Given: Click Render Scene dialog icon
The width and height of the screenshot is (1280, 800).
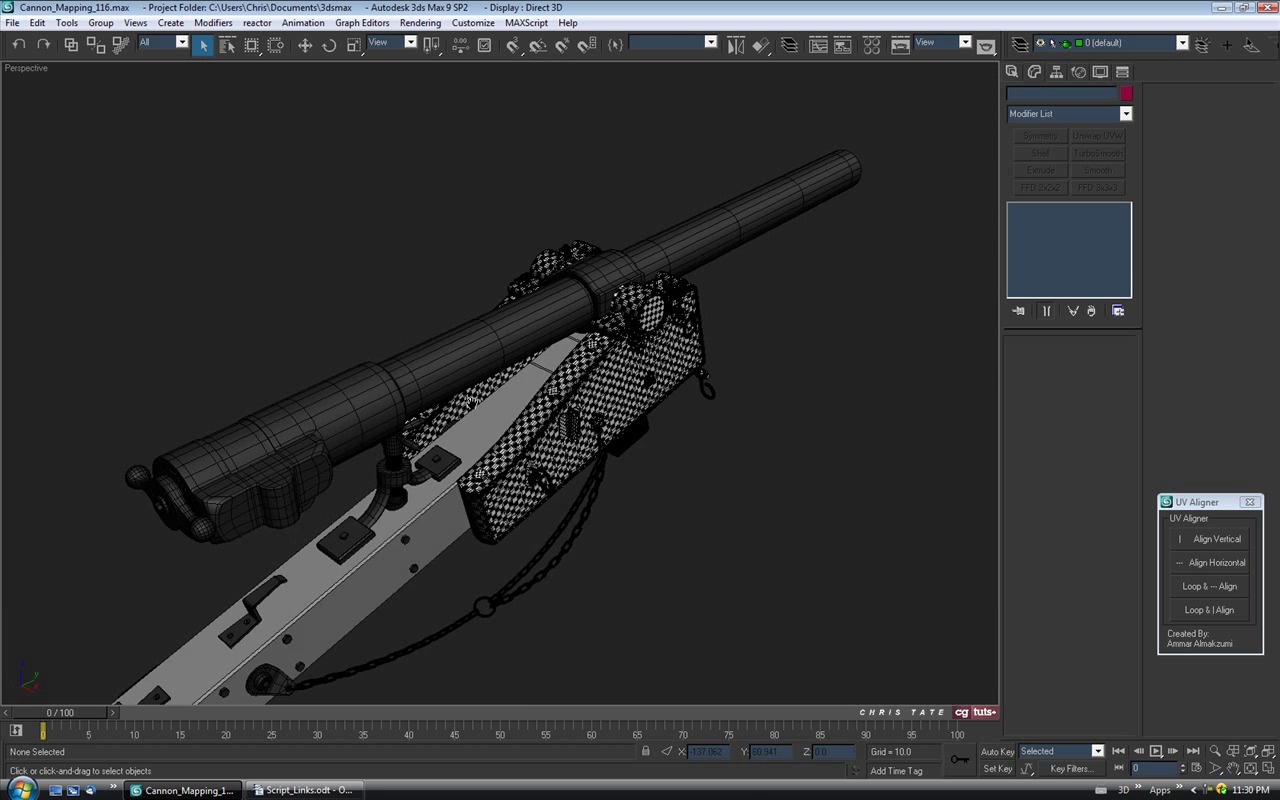Looking at the screenshot, I should tap(900, 44).
